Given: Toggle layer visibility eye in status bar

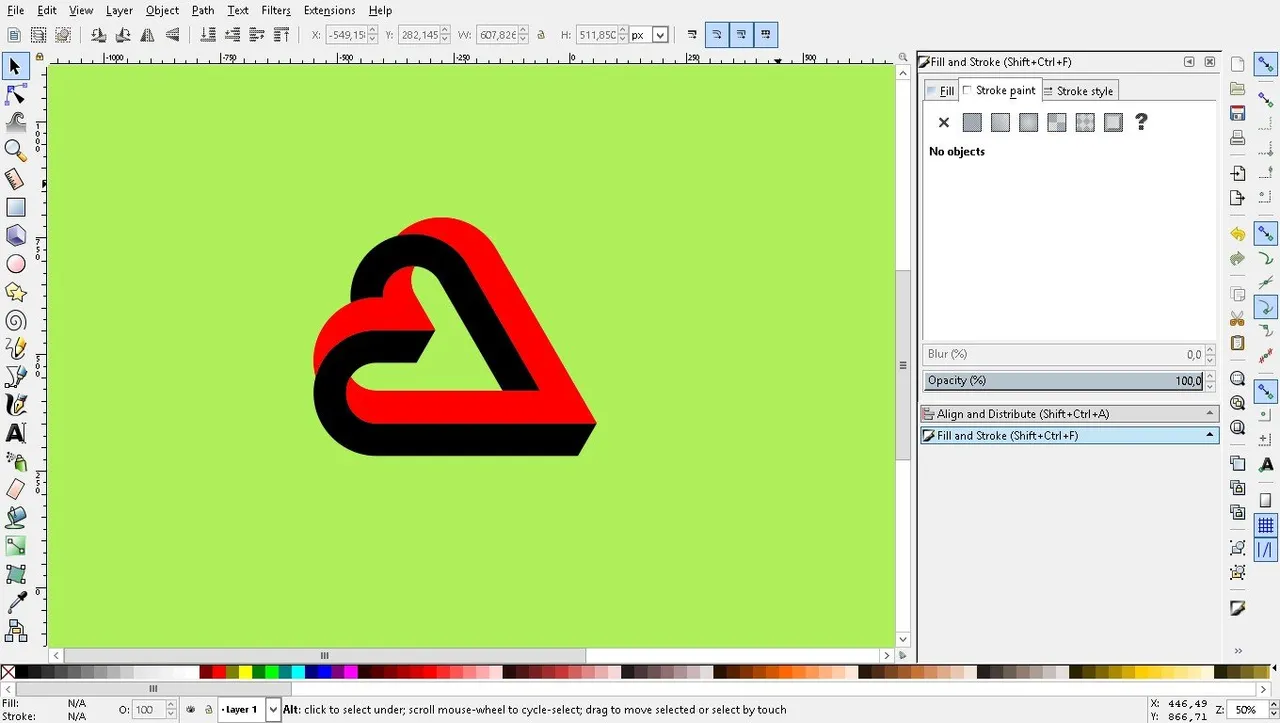Looking at the screenshot, I should (x=191, y=710).
